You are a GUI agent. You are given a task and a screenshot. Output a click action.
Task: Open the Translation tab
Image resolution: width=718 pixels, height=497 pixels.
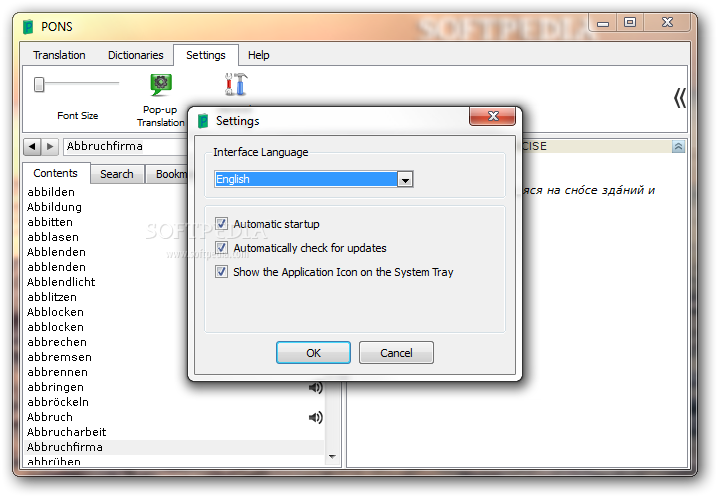(x=59, y=55)
